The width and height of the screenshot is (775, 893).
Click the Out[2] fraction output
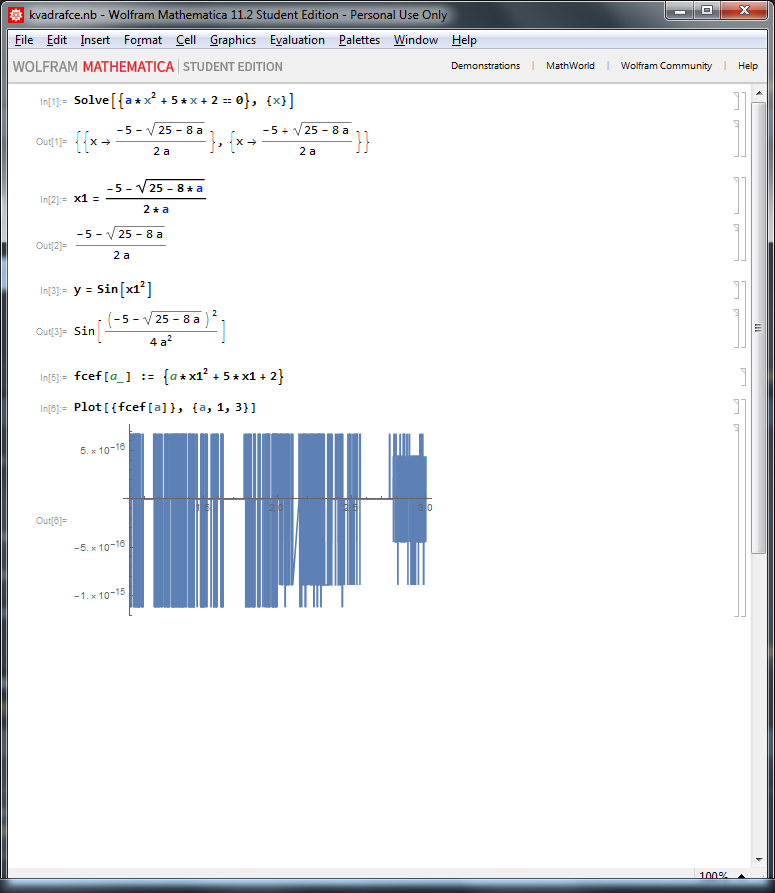121,244
